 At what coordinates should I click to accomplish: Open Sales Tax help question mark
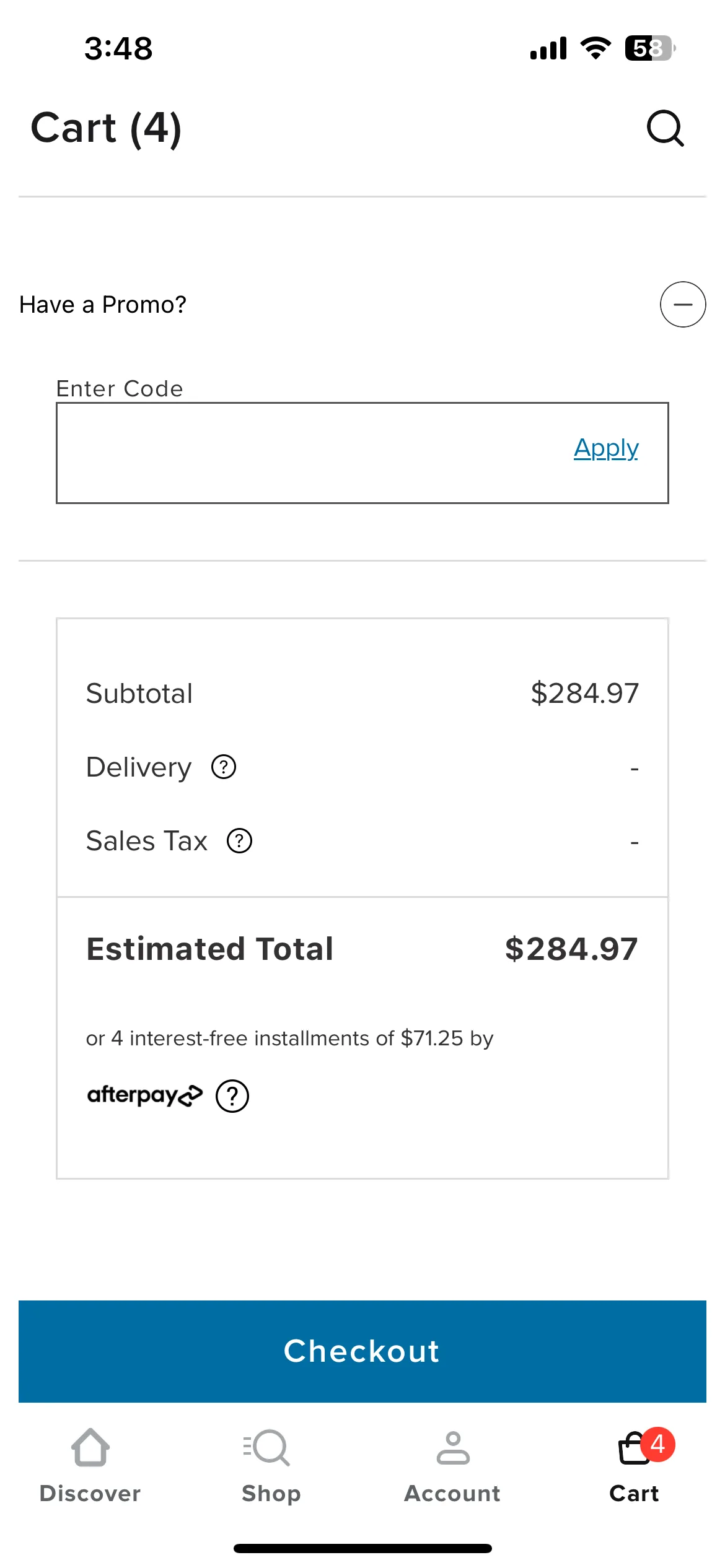point(239,840)
